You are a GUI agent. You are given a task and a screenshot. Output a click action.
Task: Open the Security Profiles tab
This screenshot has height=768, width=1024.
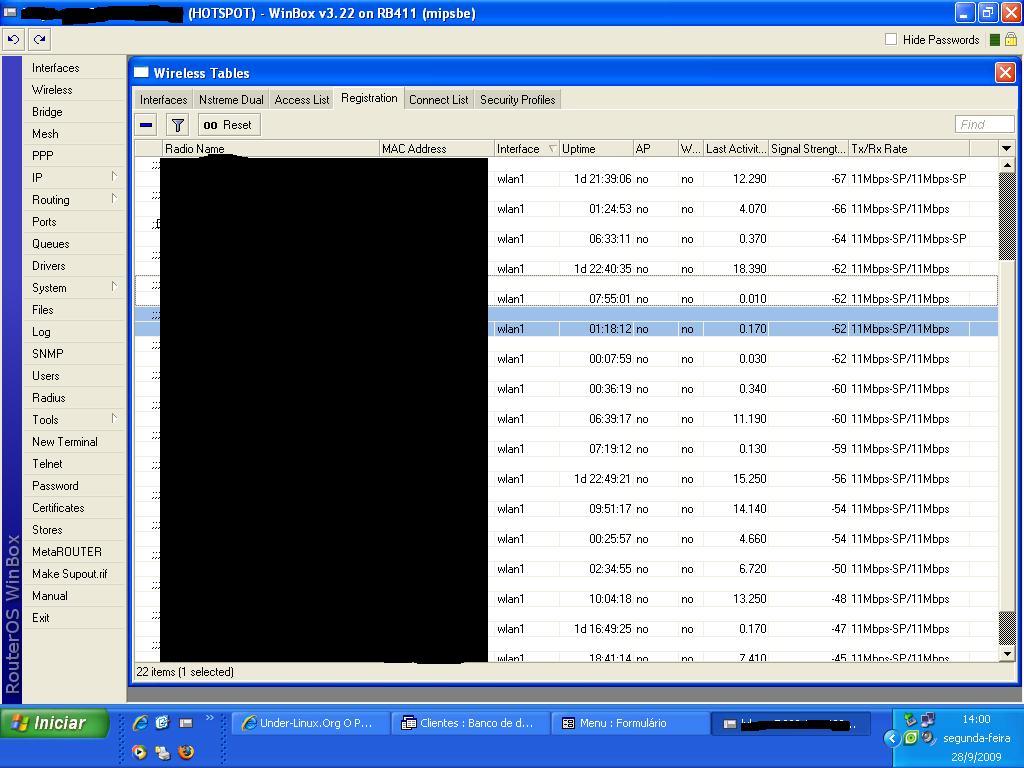tap(517, 100)
